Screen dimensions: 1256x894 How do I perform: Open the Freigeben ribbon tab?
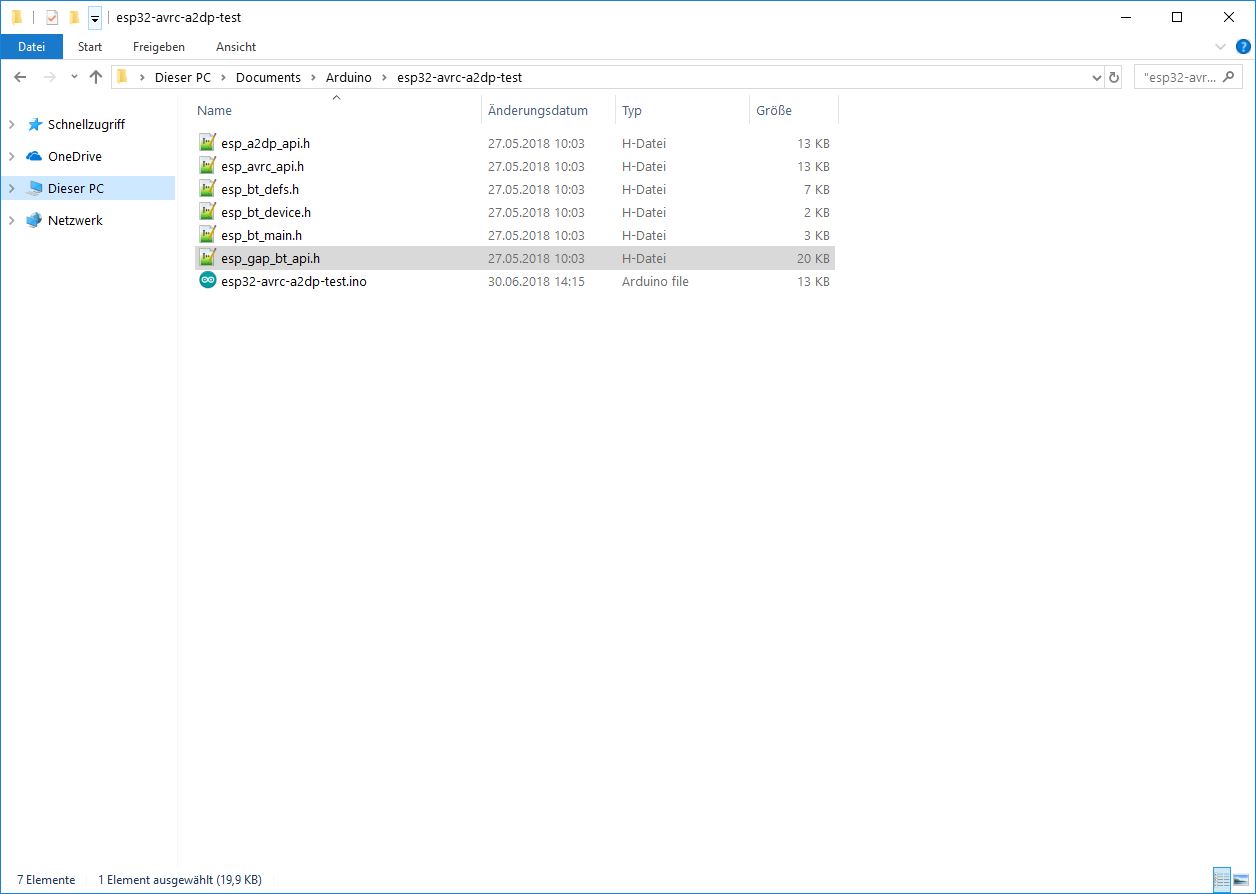[x=159, y=47]
